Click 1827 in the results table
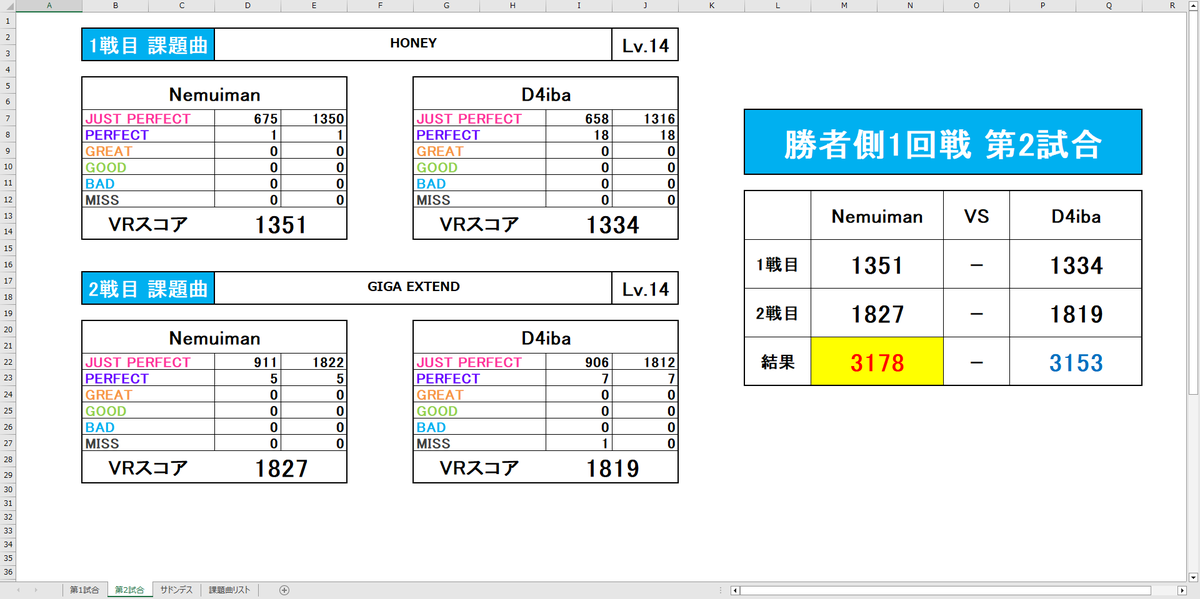 point(877,314)
